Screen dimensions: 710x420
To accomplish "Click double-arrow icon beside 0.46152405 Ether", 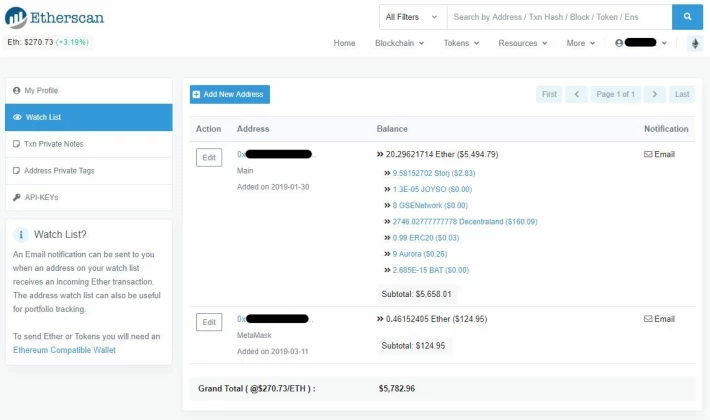I will [380, 319].
